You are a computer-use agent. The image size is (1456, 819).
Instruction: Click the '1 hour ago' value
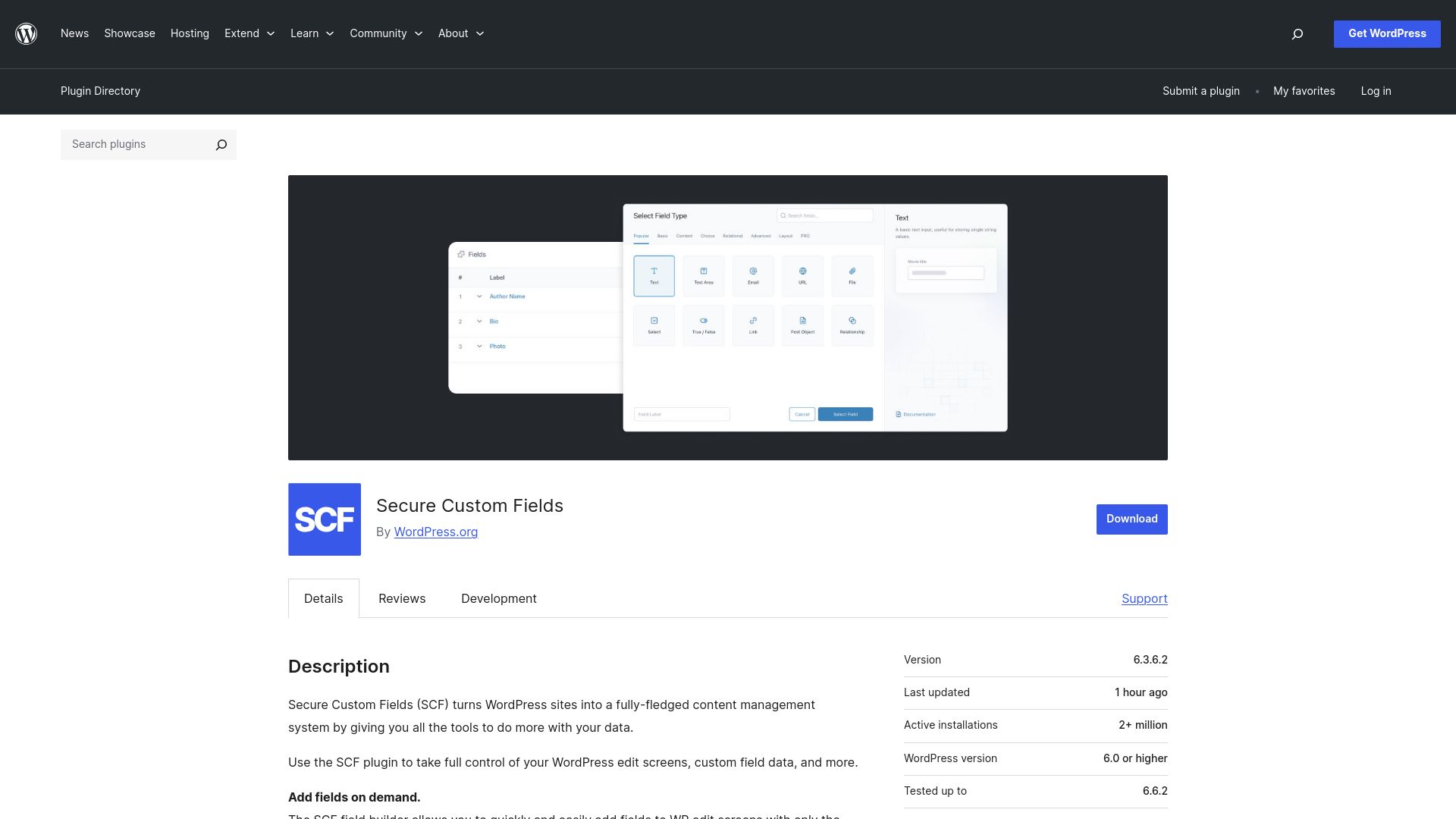tap(1141, 692)
